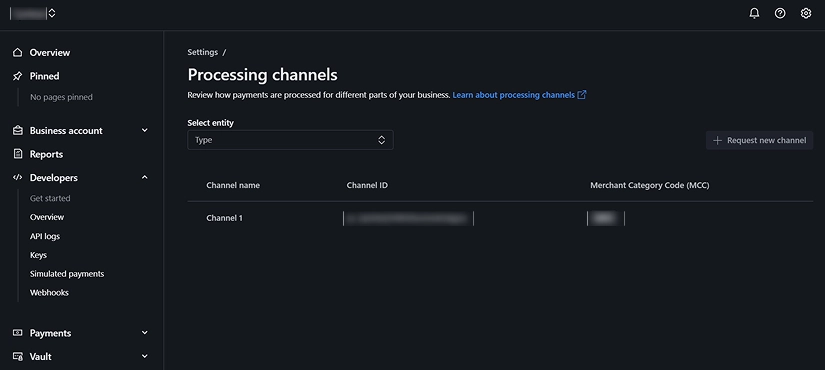This screenshot has height=370, width=825.
Task: Click the No pages pinned text
Action: click(x=61, y=97)
